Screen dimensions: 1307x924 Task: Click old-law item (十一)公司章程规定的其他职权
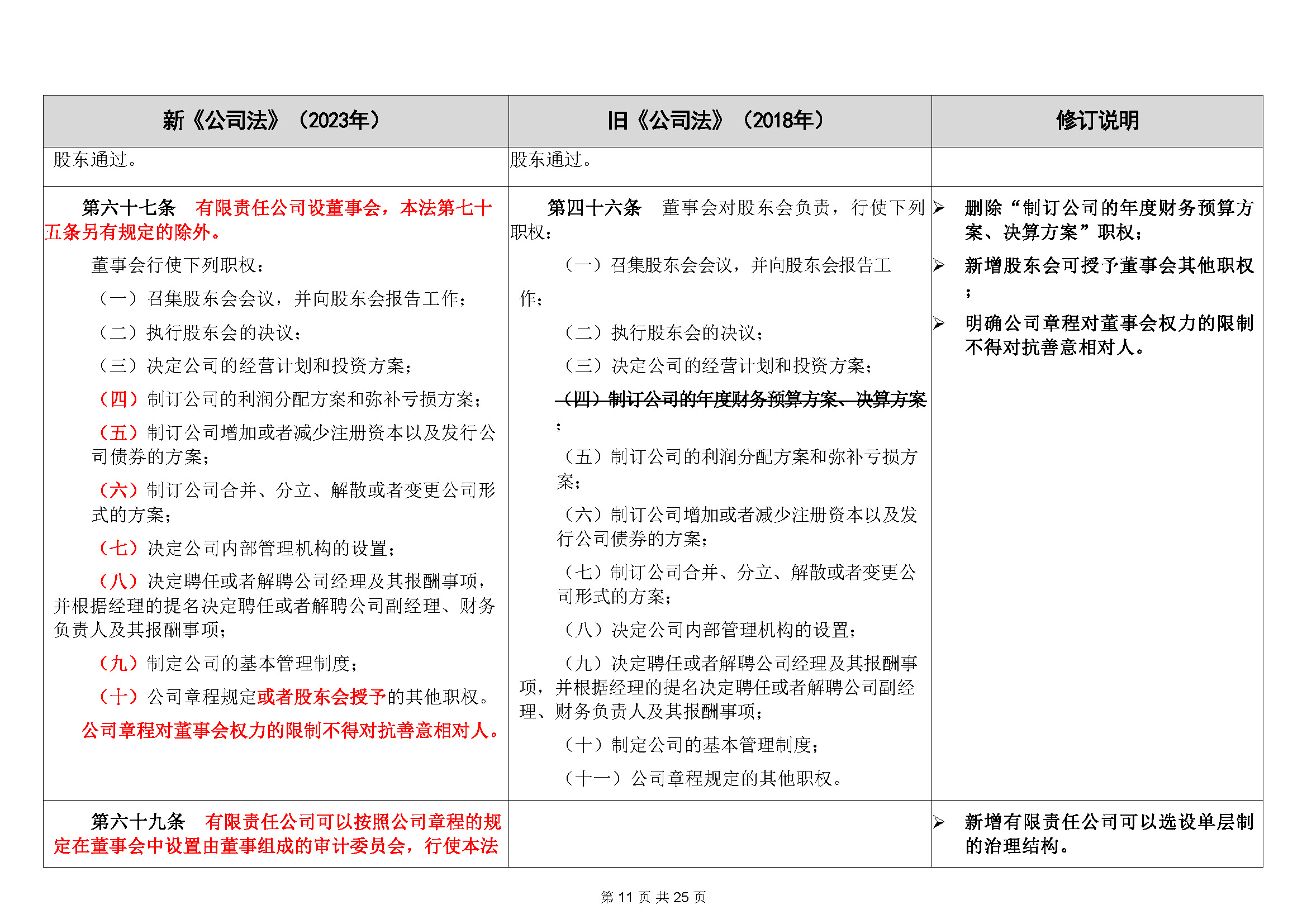(x=703, y=778)
